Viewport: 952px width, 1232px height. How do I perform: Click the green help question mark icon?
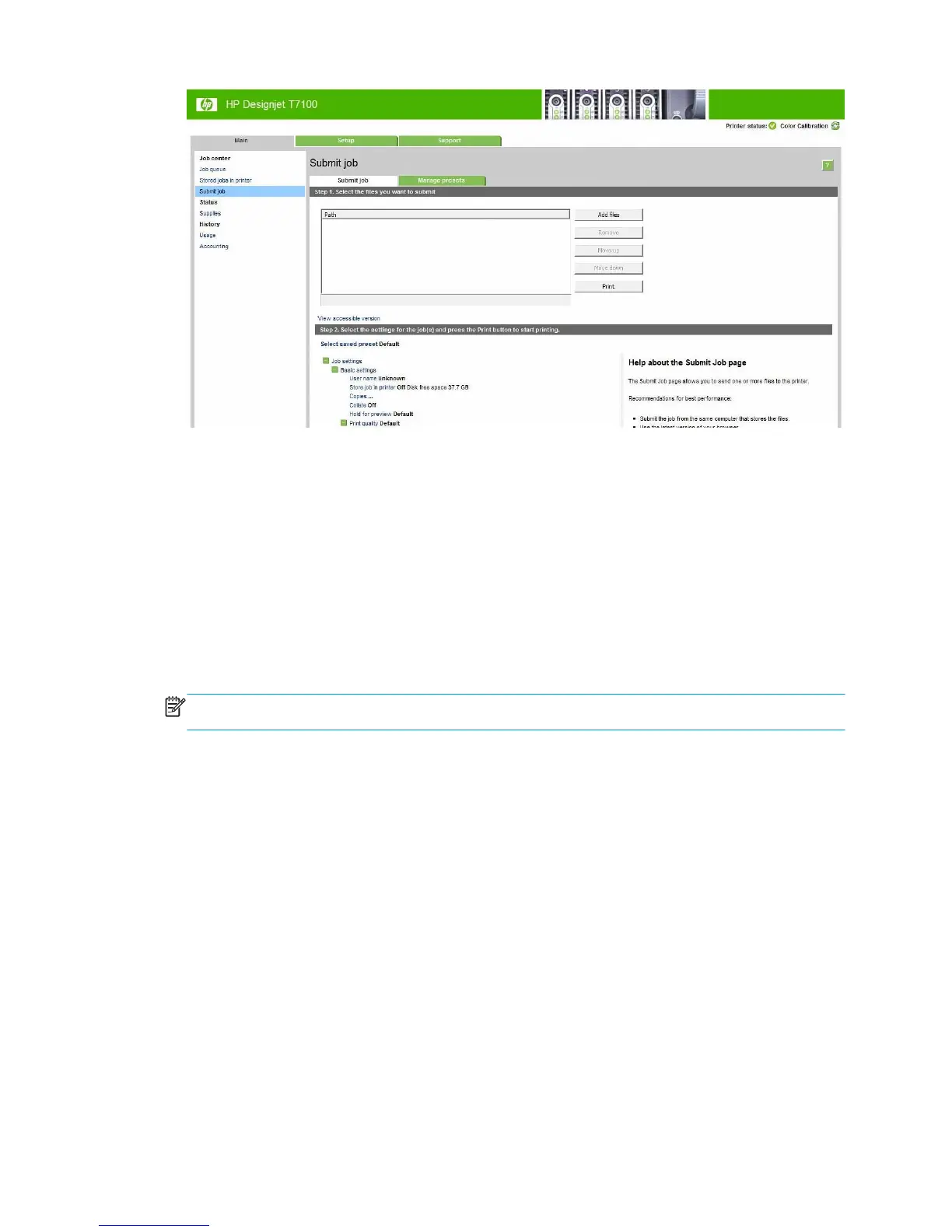click(828, 165)
